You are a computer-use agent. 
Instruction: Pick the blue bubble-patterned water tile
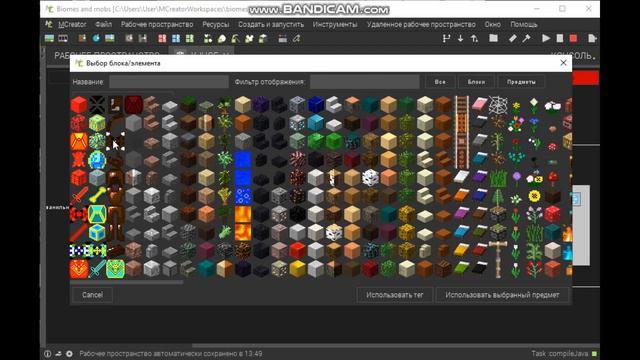click(243, 196)
